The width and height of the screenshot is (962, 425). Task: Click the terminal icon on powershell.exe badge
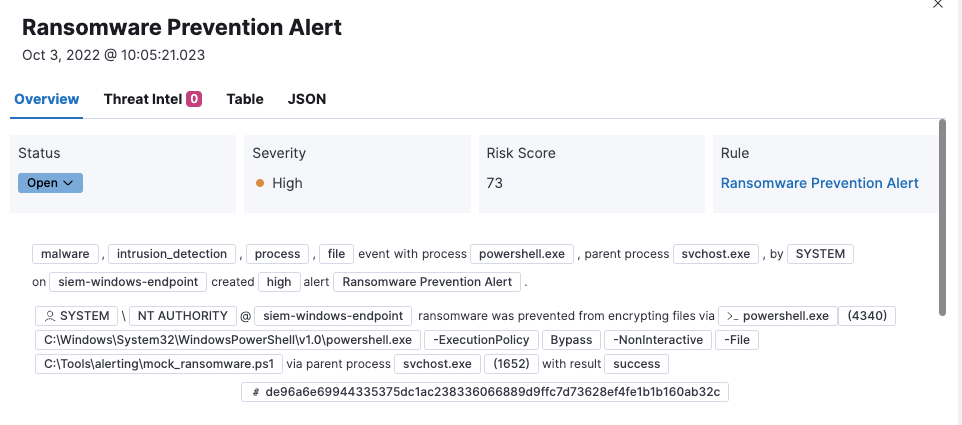click(733, 316)
